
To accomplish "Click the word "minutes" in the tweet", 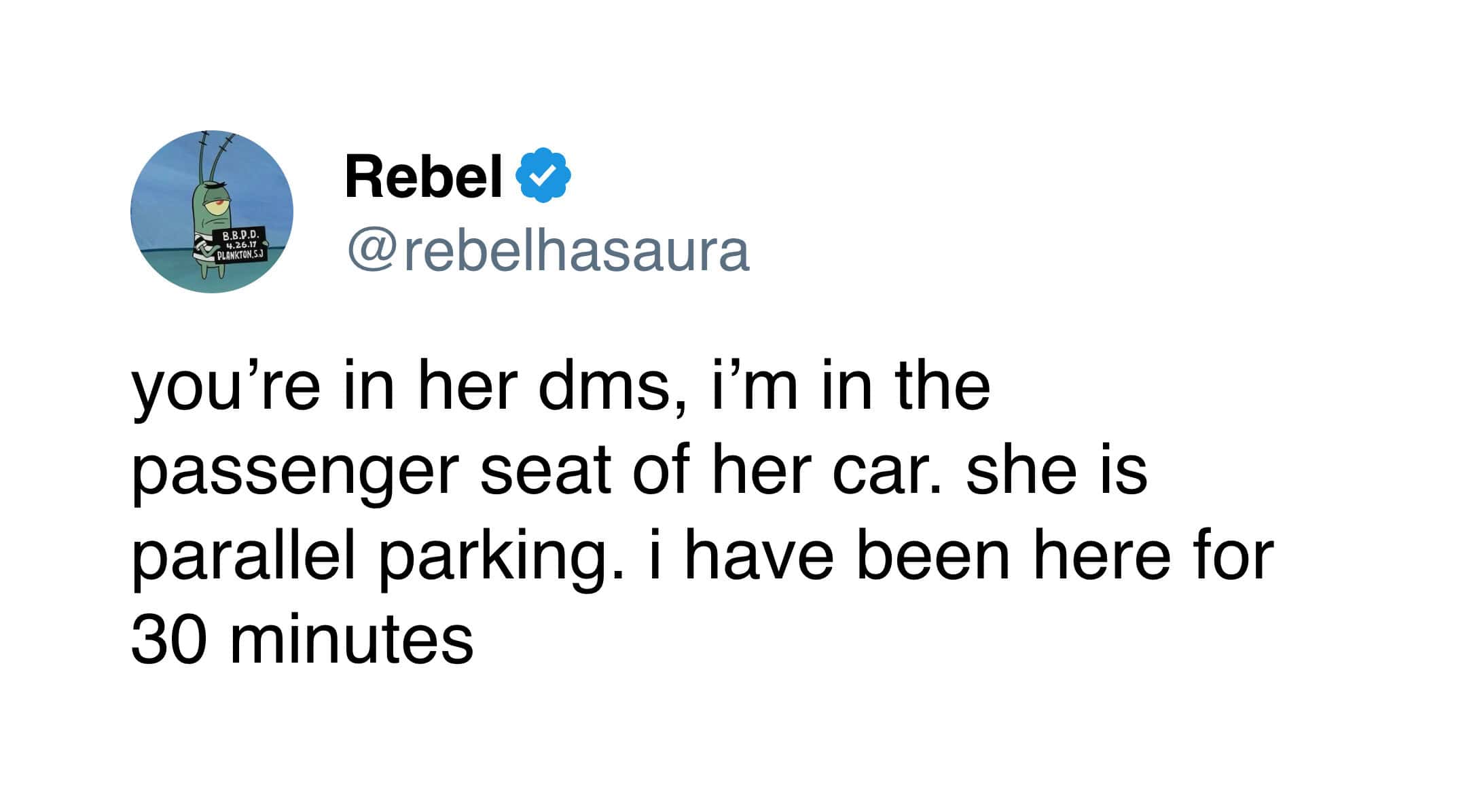I will (352, 640).
